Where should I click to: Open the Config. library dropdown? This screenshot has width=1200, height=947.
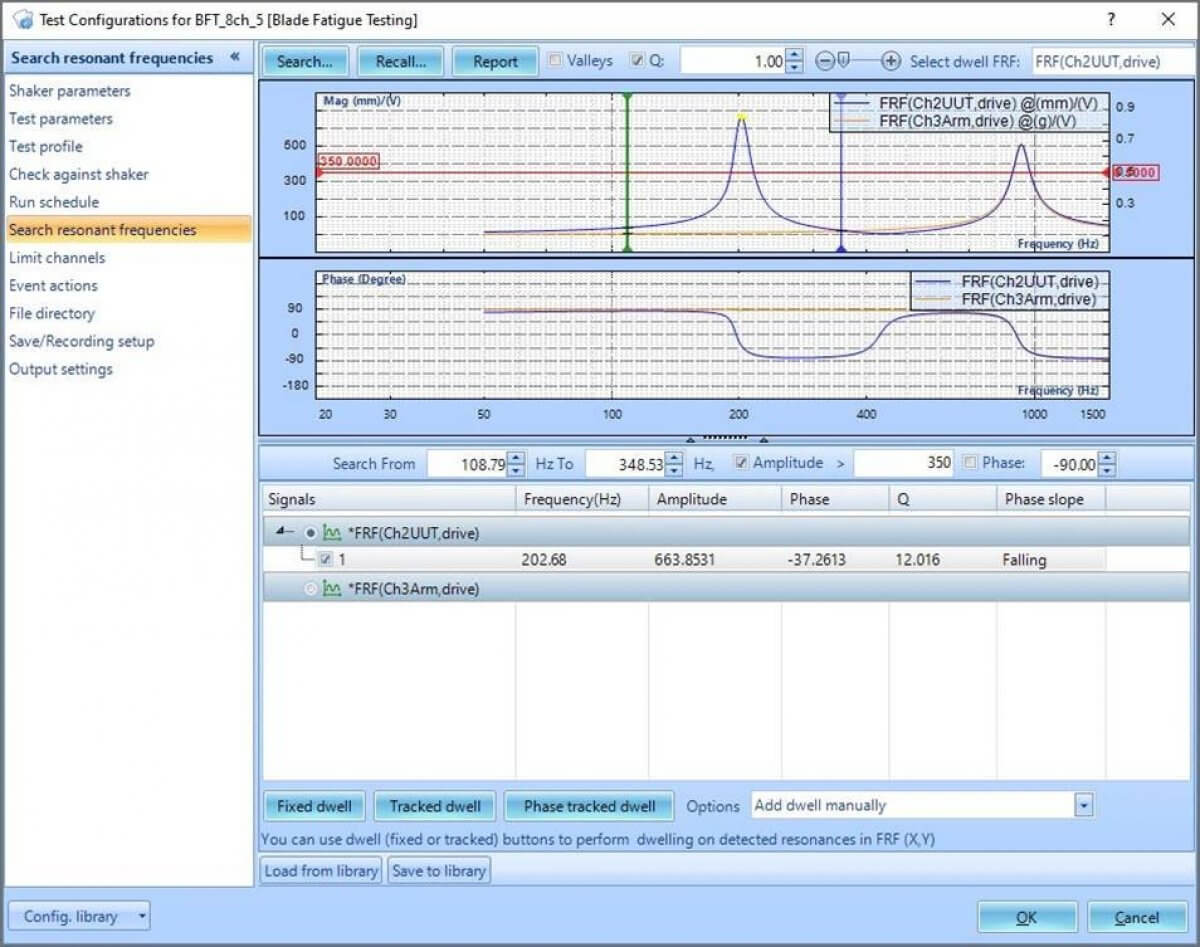coord(79,916)
